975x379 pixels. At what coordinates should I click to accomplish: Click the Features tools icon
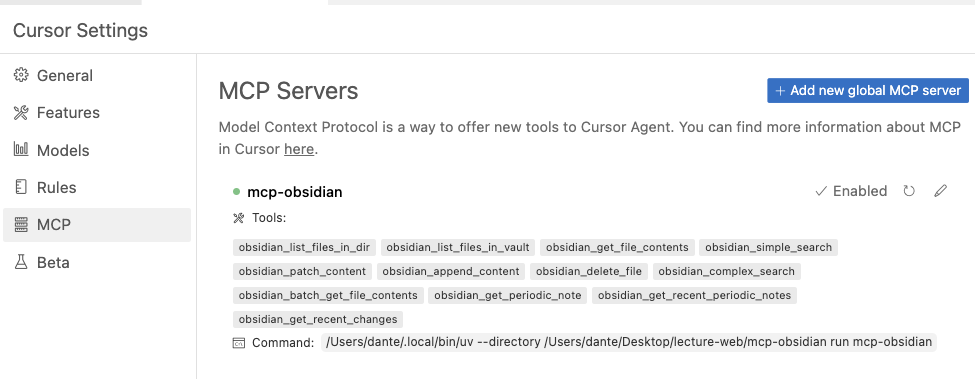coord(21,112)
